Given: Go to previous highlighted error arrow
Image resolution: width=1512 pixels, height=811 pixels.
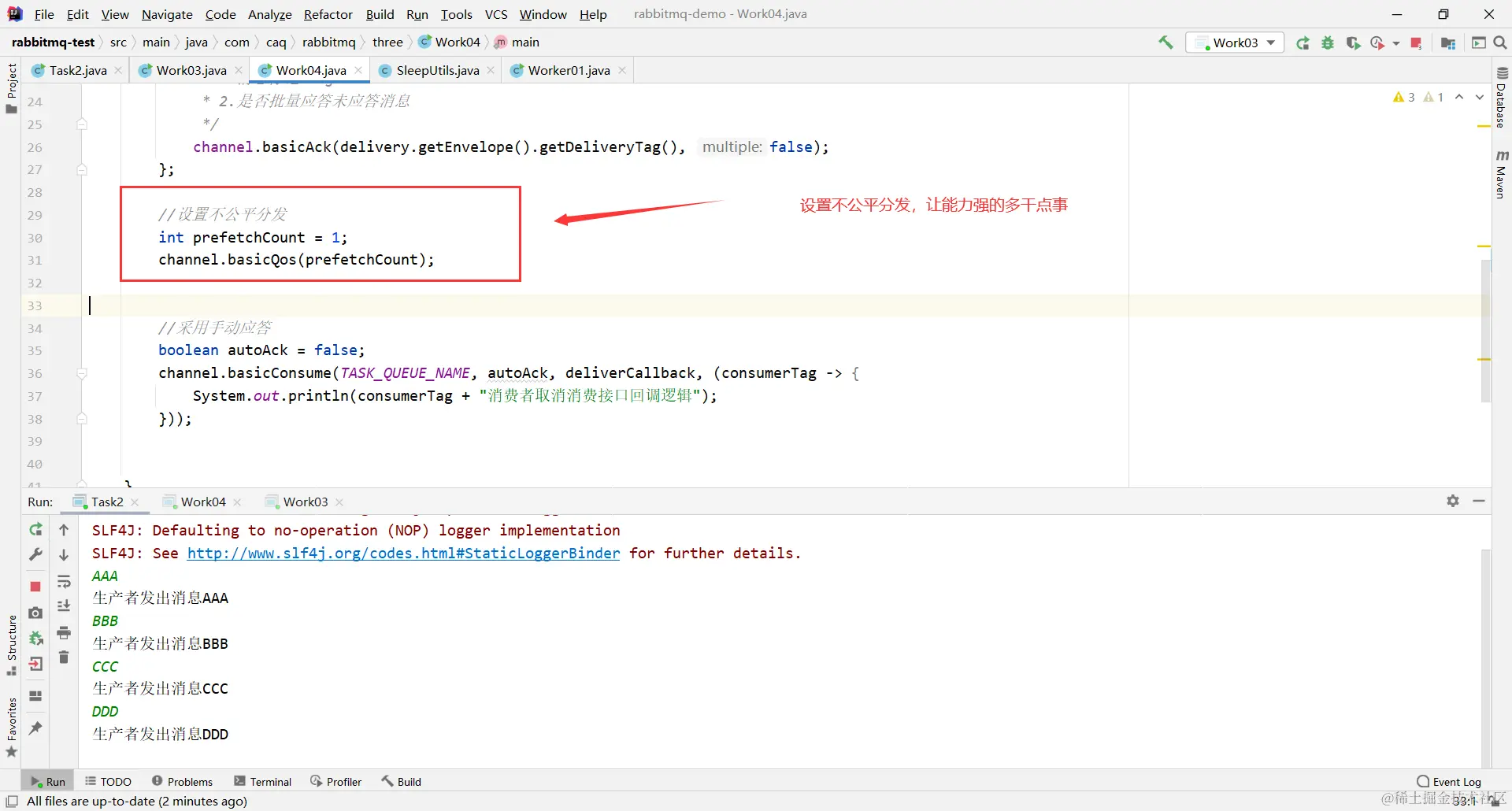Looking at the screenshot, I should [x=1459, y=97].
